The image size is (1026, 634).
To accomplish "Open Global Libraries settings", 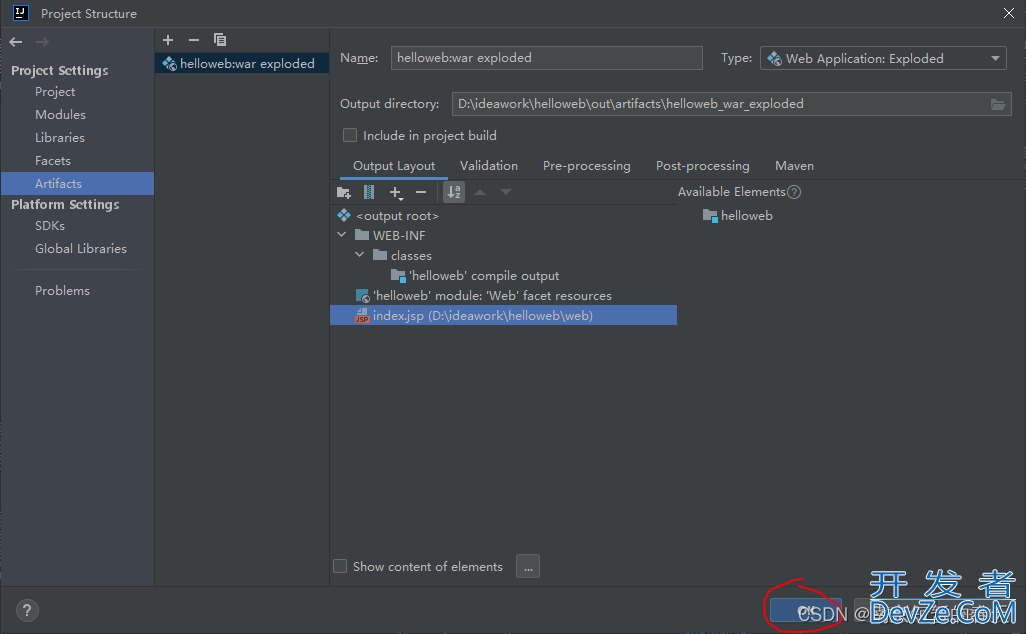I will click(x=80, y=249).
